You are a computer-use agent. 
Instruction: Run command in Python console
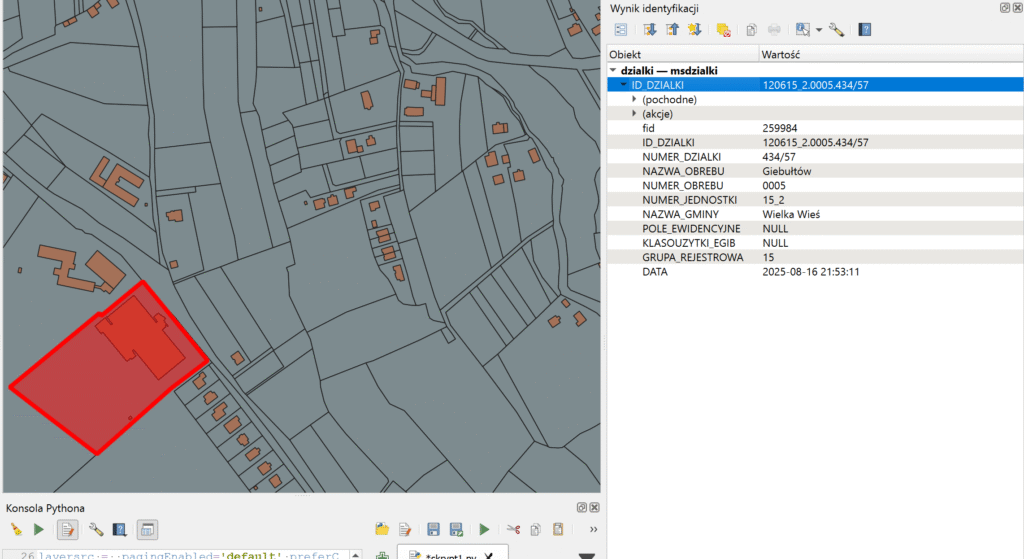(39, 529)
